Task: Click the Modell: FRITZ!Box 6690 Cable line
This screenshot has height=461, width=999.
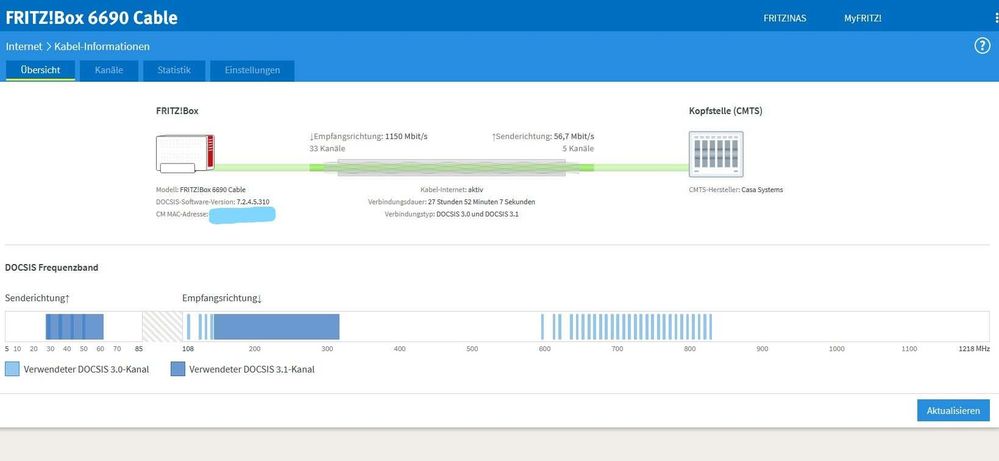Action: 201,190
